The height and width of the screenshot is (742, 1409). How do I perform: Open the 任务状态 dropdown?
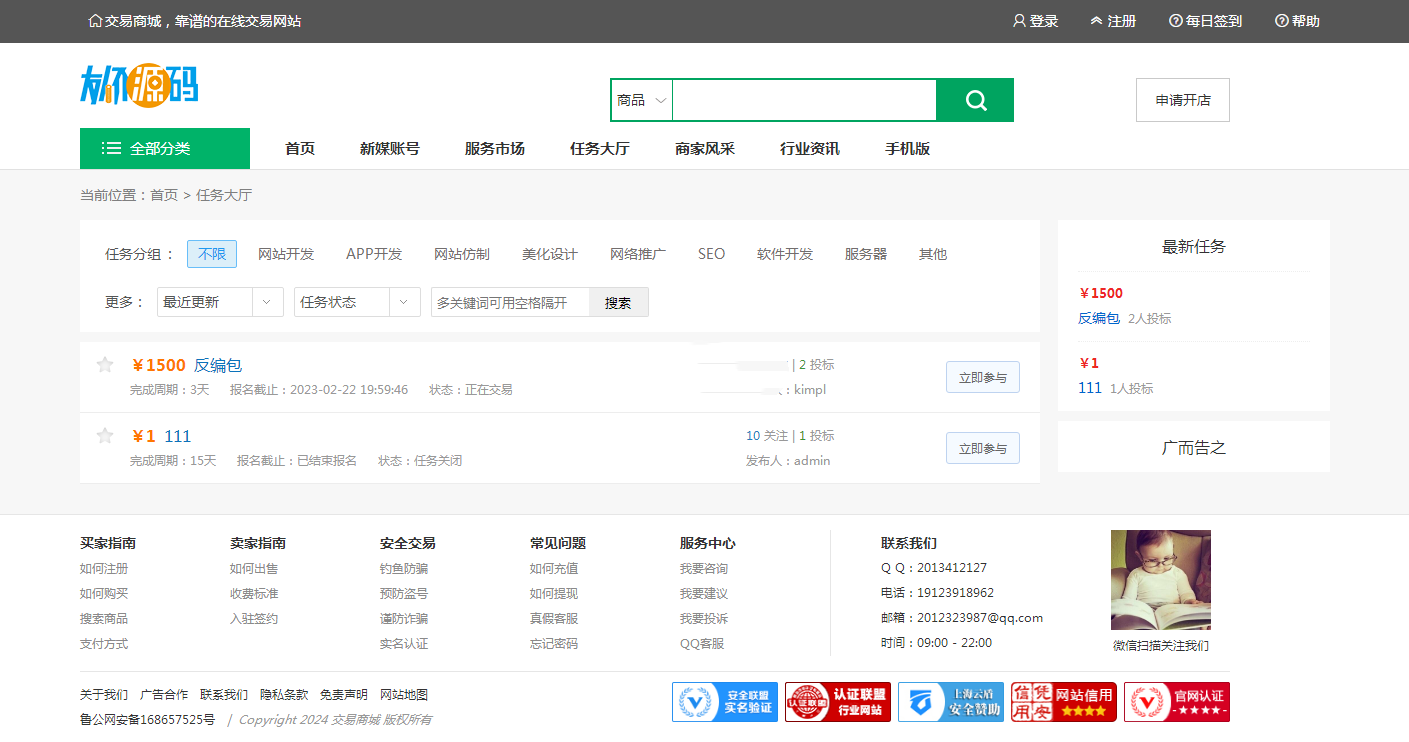coord(357,302)
